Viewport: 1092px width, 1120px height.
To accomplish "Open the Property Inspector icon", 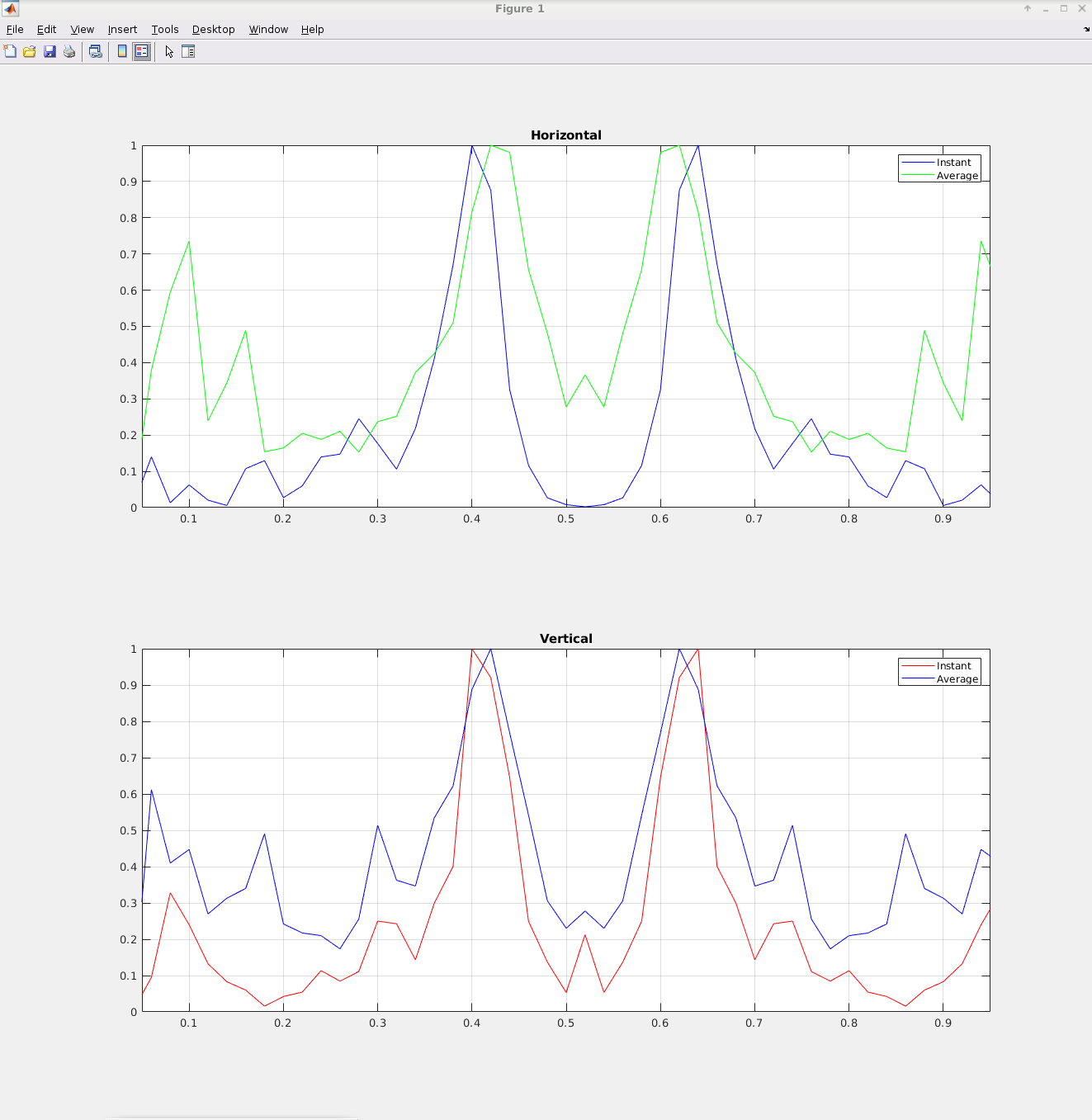I will coord(188,51).
